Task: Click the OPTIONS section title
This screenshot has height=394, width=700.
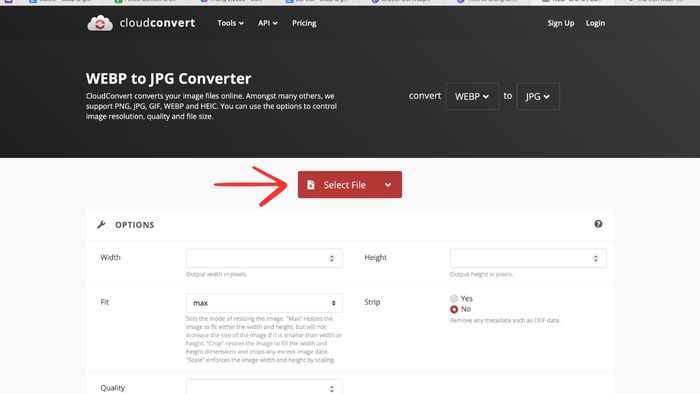Action: tap(134, 225)
